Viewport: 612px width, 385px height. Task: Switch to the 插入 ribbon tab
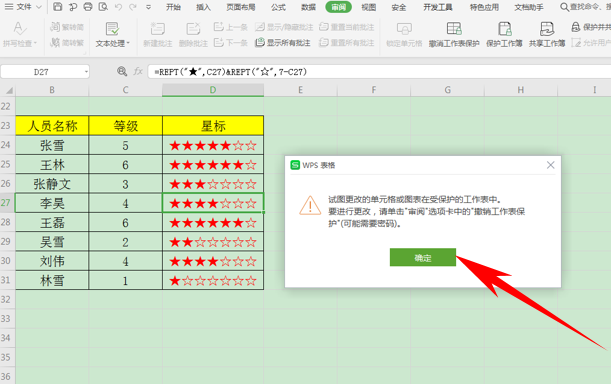[203, 7]
